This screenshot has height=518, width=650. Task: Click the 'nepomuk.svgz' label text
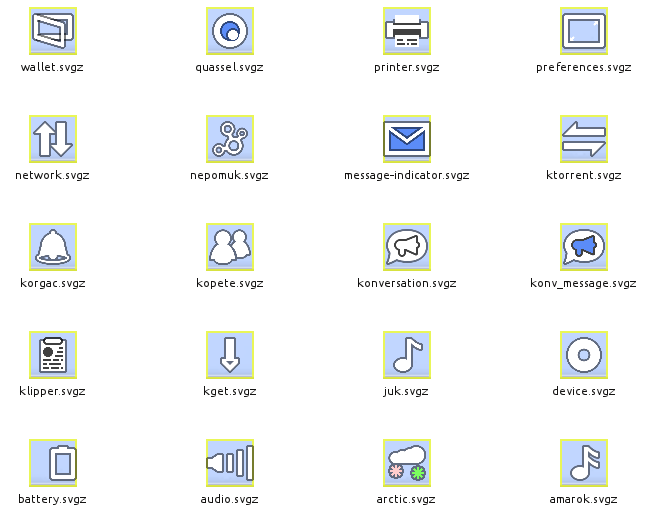tap(229, 176)
